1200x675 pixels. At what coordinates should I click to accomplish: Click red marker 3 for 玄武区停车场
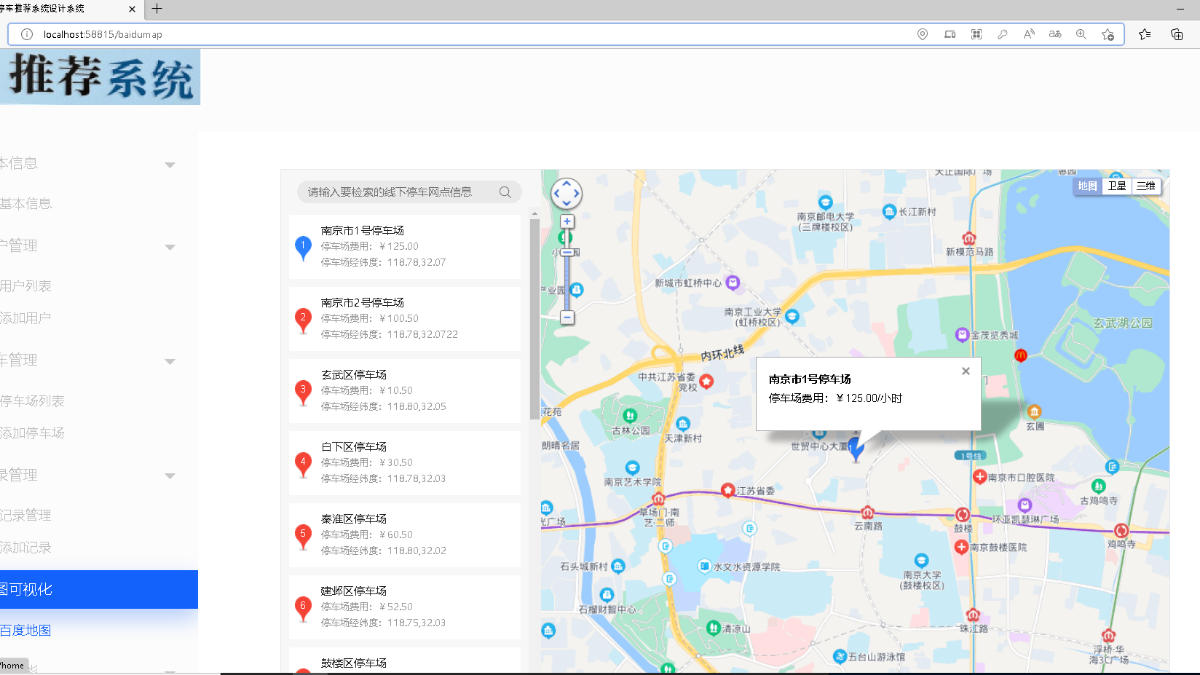[x=304, y=392]
